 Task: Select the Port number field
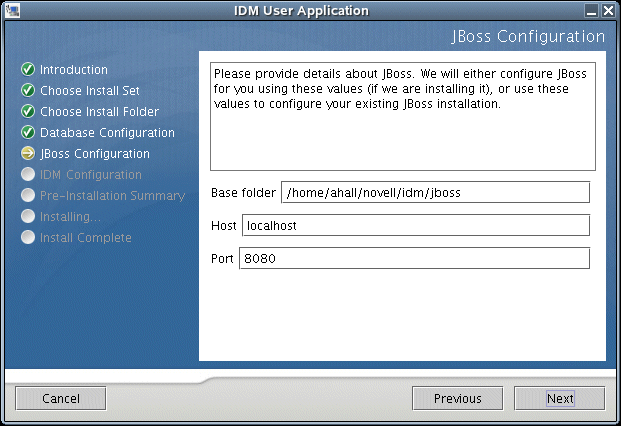[x=414, y=259]
